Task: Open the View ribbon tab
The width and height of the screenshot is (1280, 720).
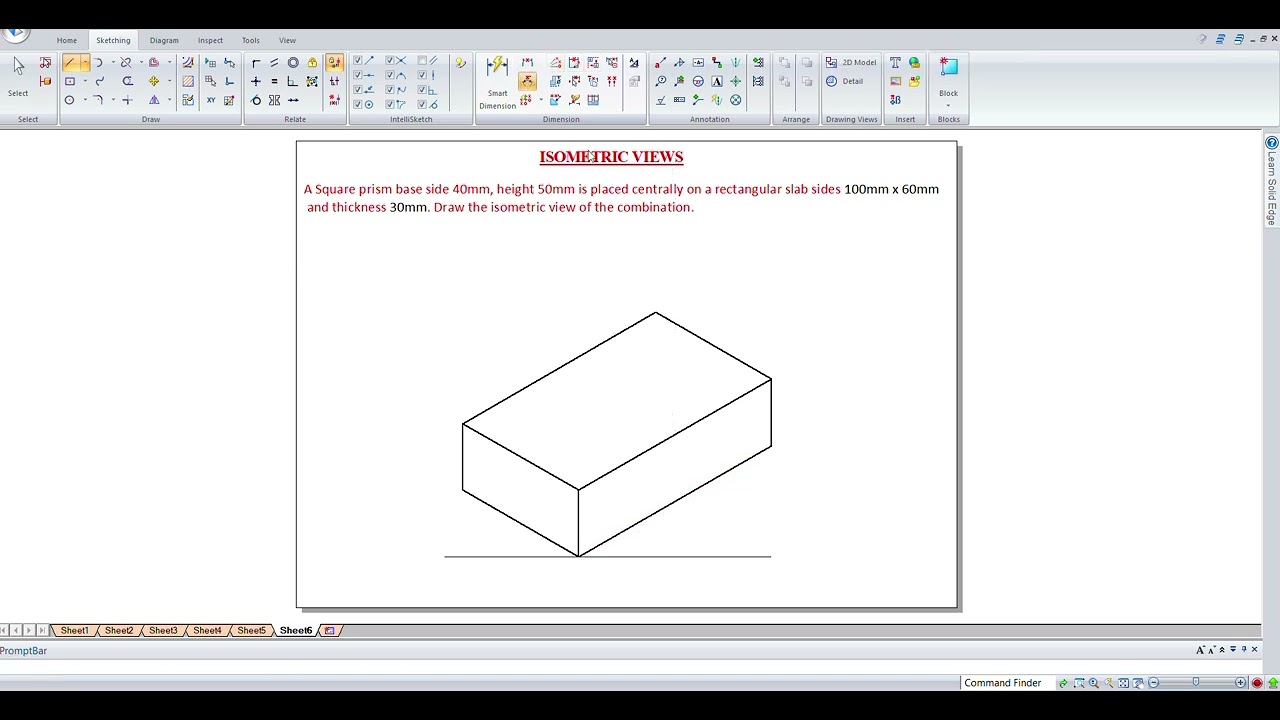Action: pyautogui.click(x=287, y=40)
